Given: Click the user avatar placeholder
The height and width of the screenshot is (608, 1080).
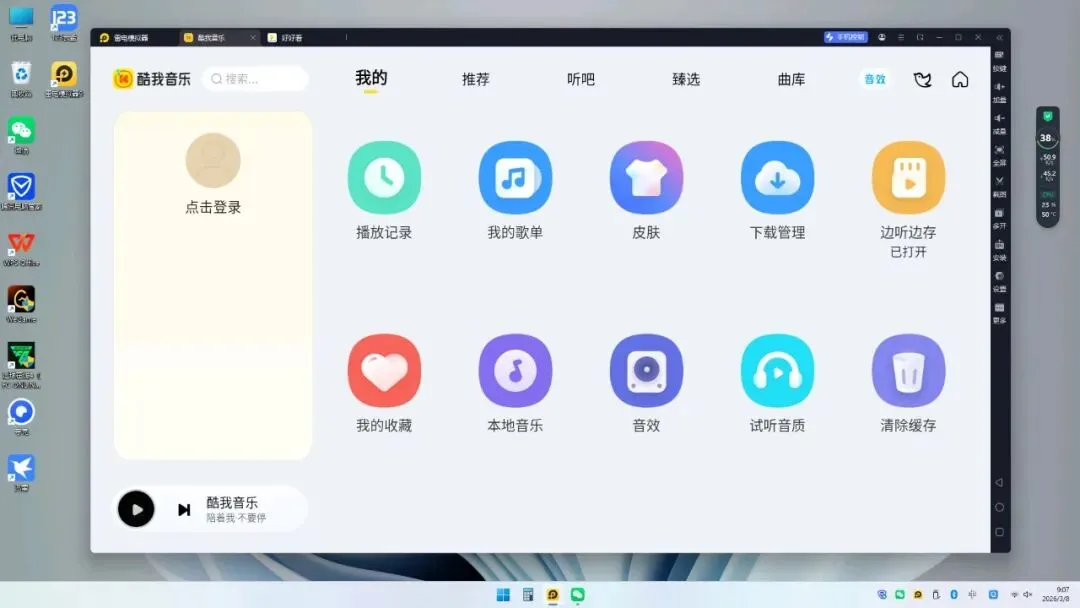Looking at the screenshot, I should (x=213, y=160).
